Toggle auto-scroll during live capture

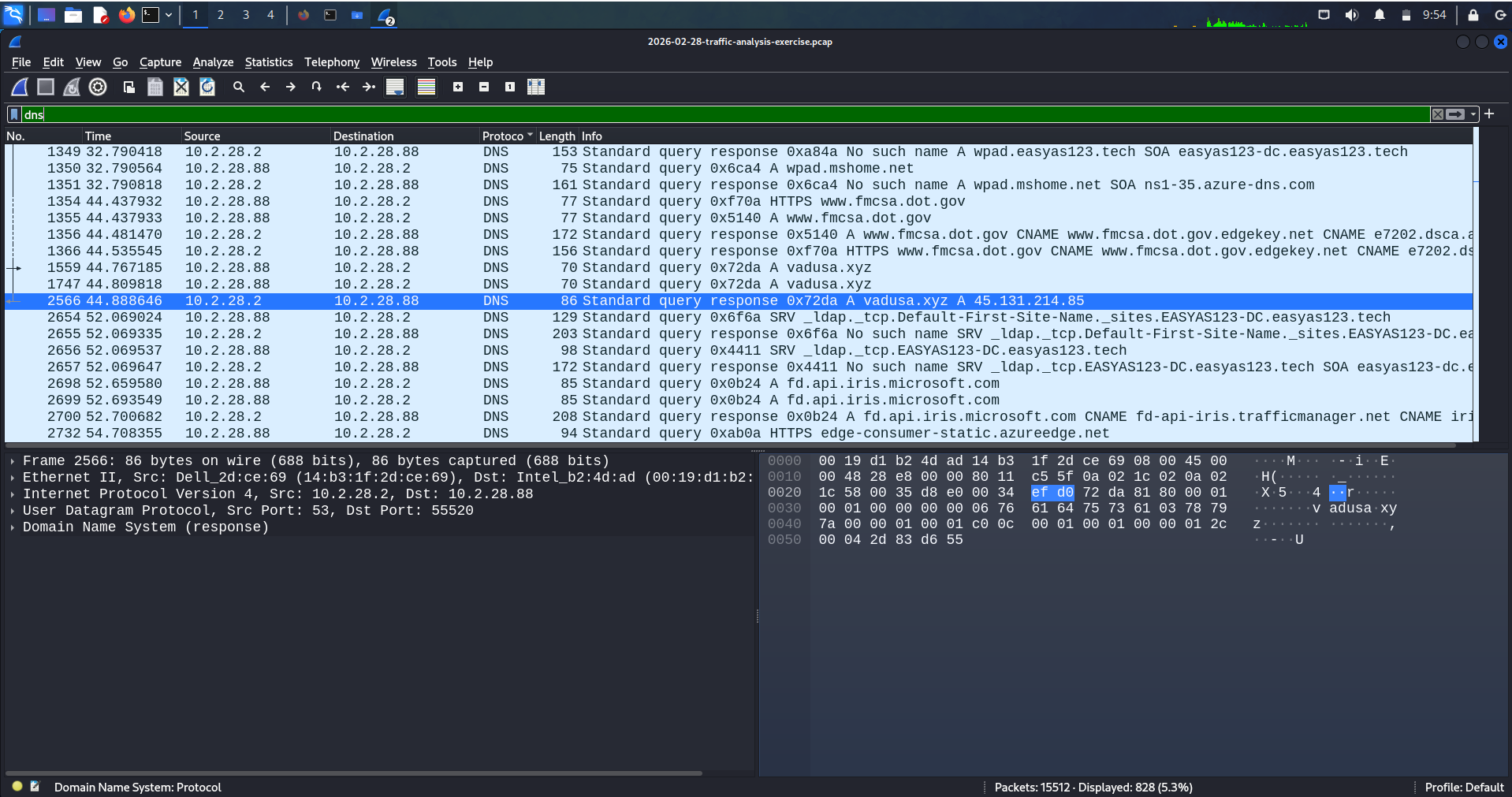395,87
